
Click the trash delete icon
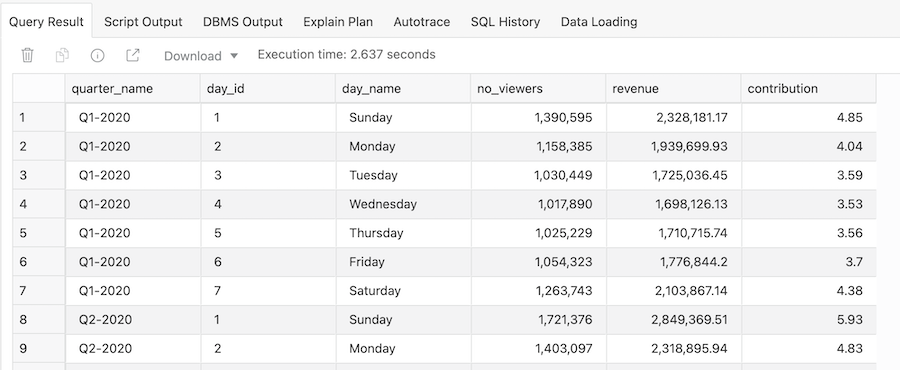28,55
